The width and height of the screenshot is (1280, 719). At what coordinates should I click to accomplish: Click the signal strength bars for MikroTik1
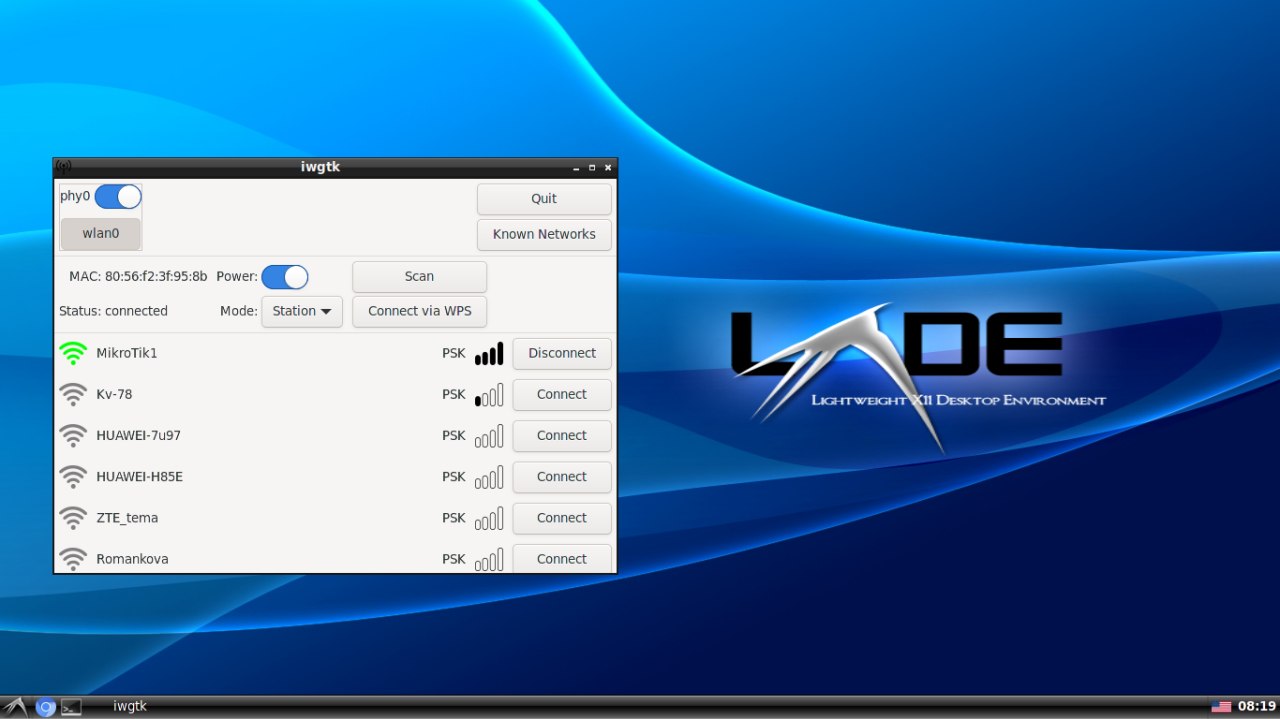[x=489, y=353]
